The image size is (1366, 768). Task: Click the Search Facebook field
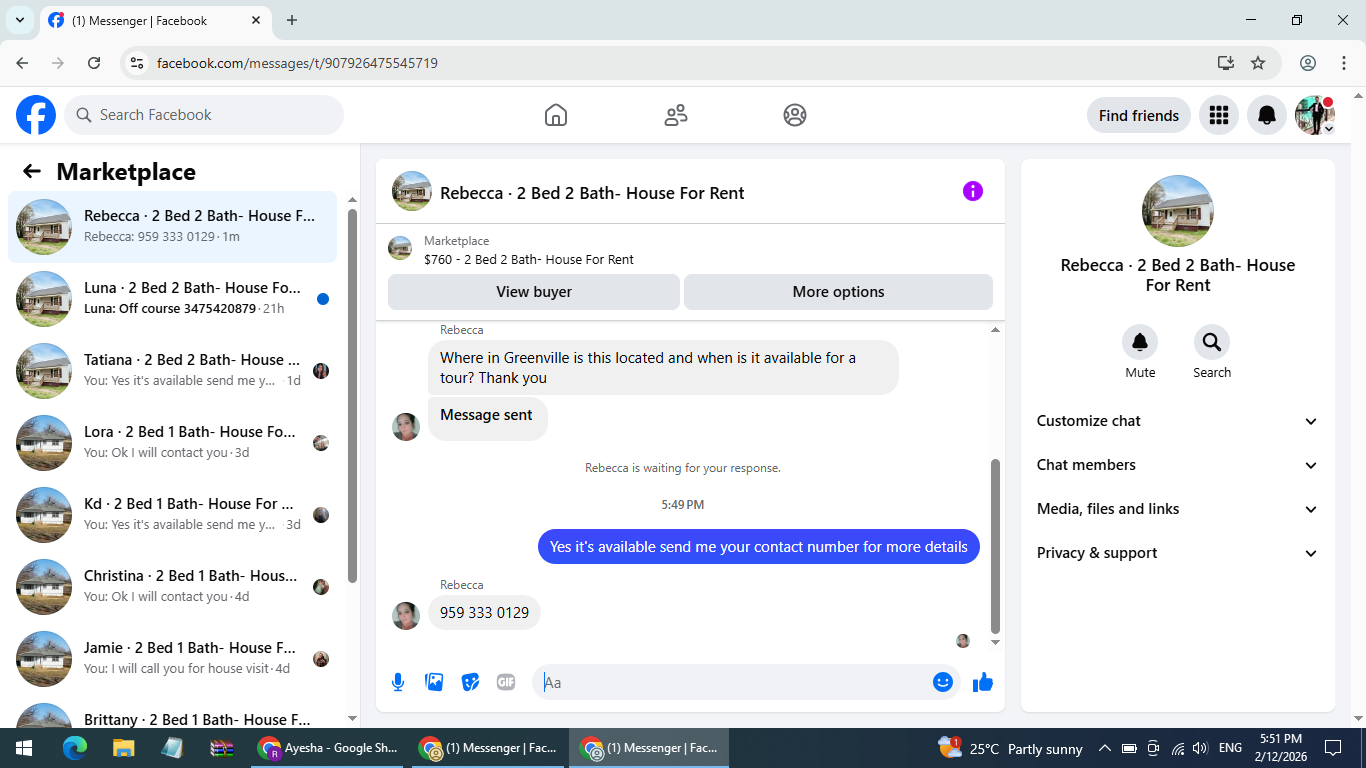(x=204, y=115)
